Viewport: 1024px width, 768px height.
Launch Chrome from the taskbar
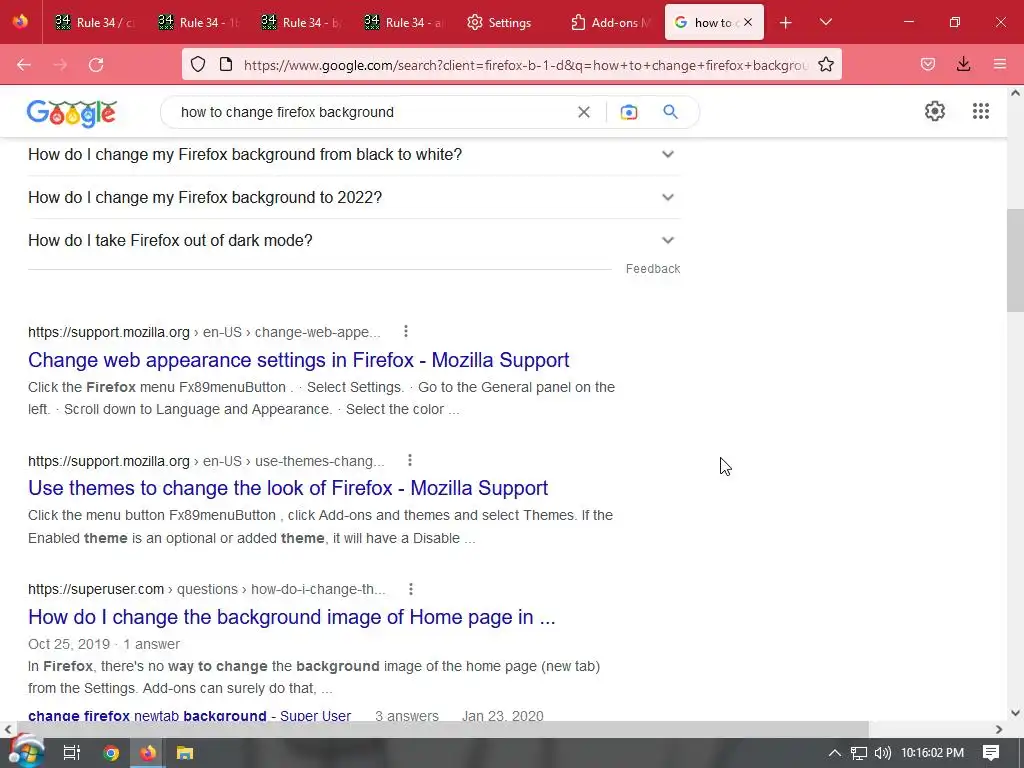pyautogui.click(x=111, y=753)
